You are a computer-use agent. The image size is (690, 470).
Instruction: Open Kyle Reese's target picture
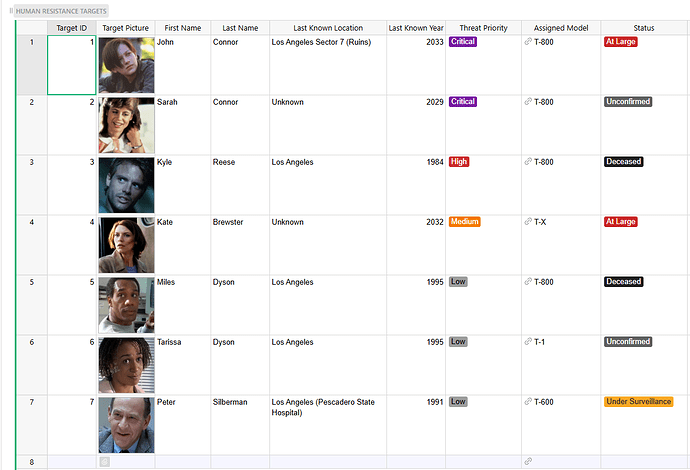coord(126,185)
